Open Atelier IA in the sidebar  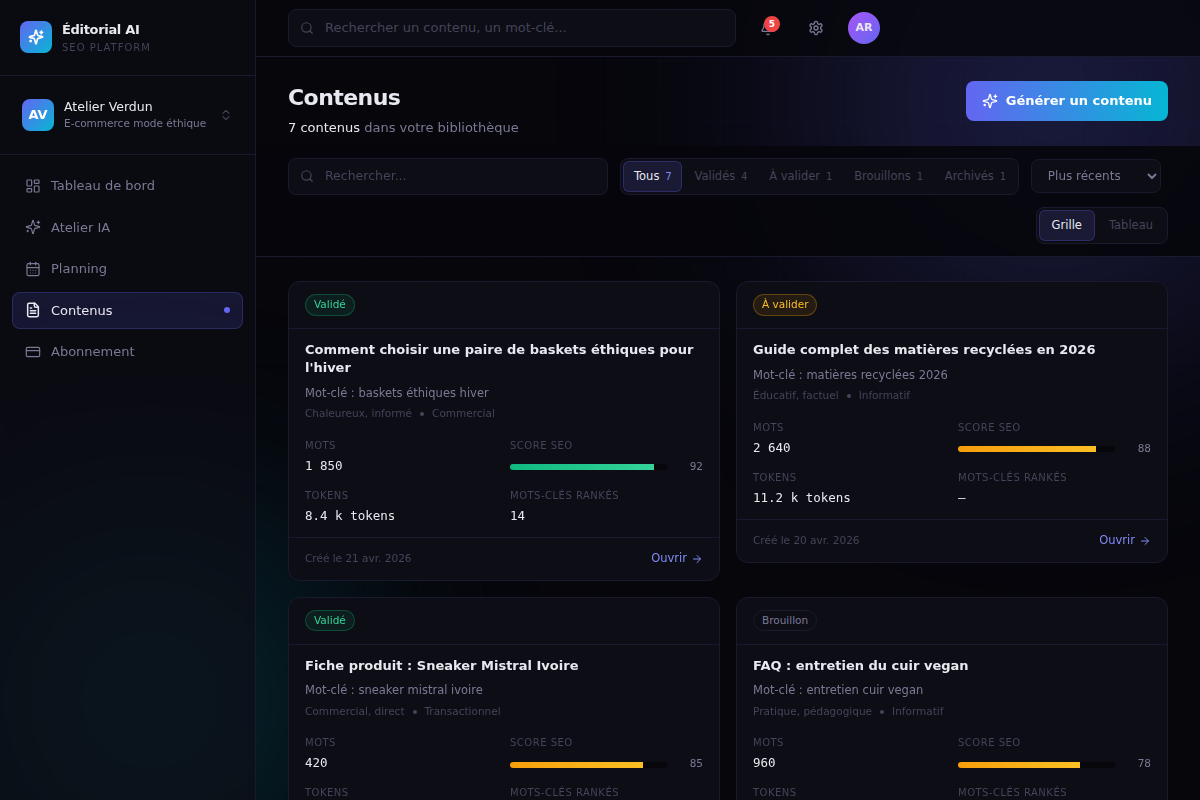[x=127, y=227]
